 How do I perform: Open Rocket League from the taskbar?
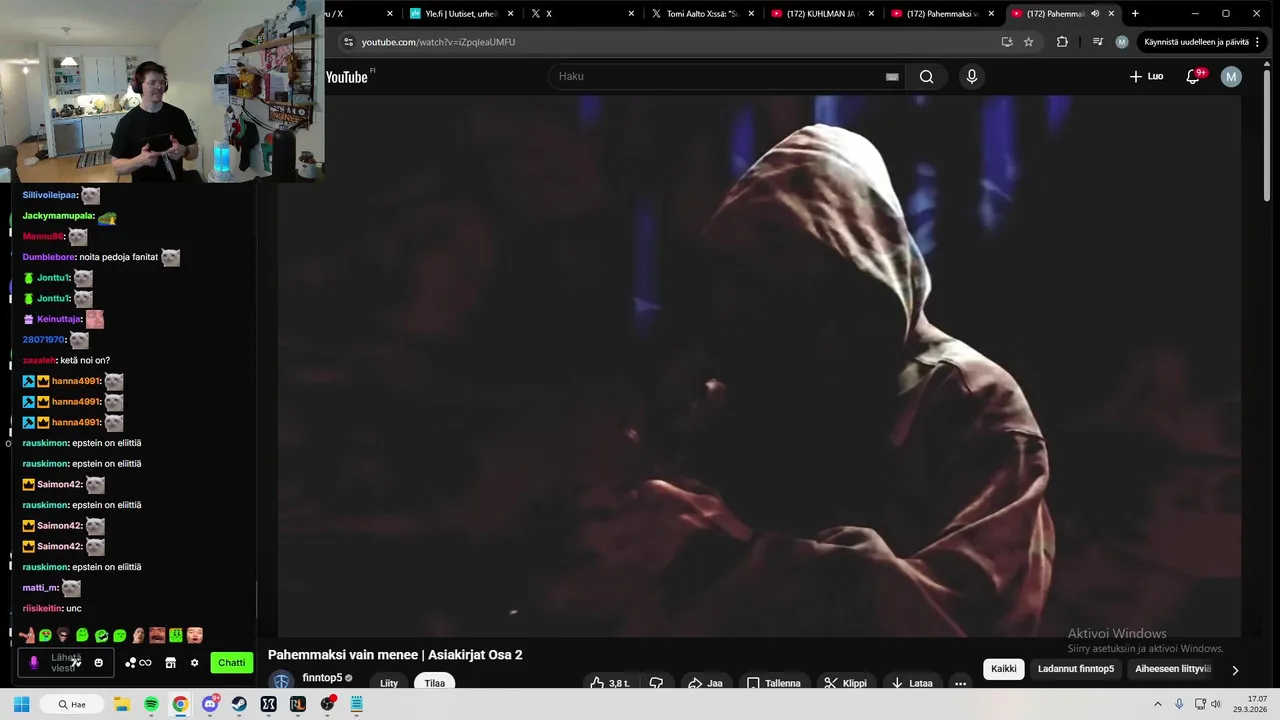(x=297, y=704)
